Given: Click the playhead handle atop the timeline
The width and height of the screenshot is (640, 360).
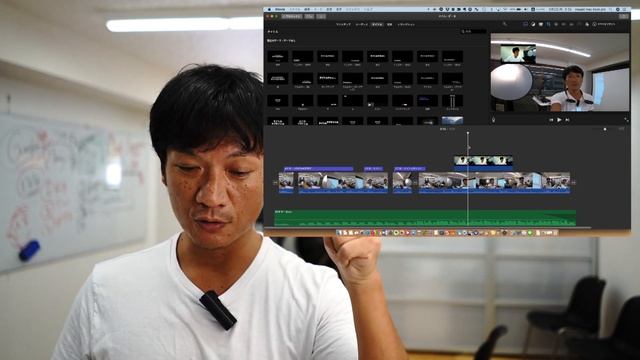Looking at the screenshot, I should [x=468, y=133].
